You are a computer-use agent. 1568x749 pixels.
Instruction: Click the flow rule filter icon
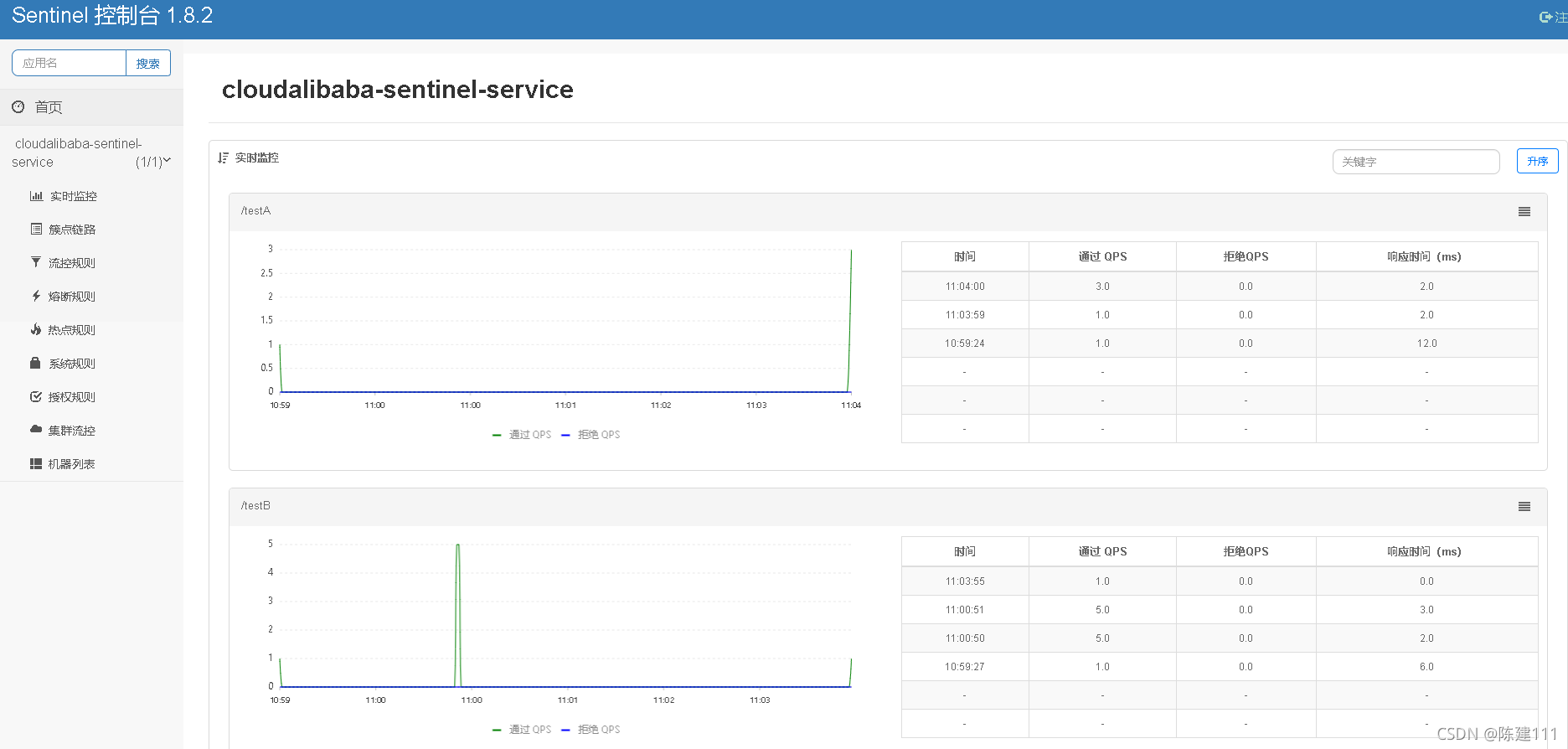coord(36,262)
